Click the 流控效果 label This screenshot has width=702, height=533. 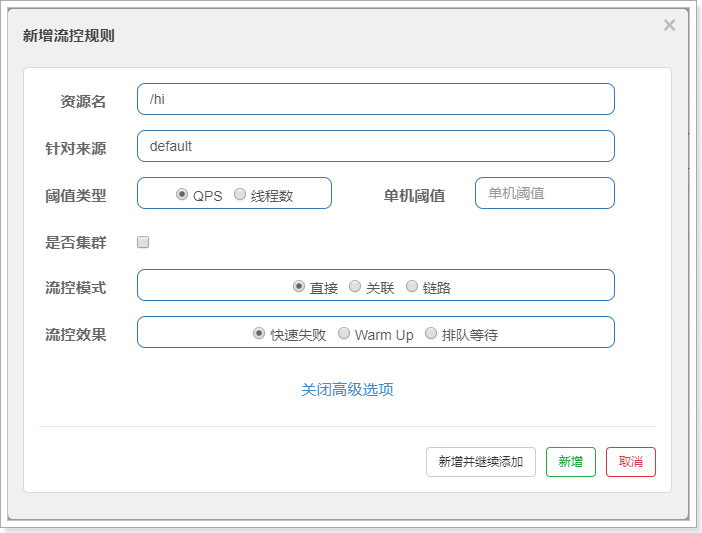(x=76, y=335)
